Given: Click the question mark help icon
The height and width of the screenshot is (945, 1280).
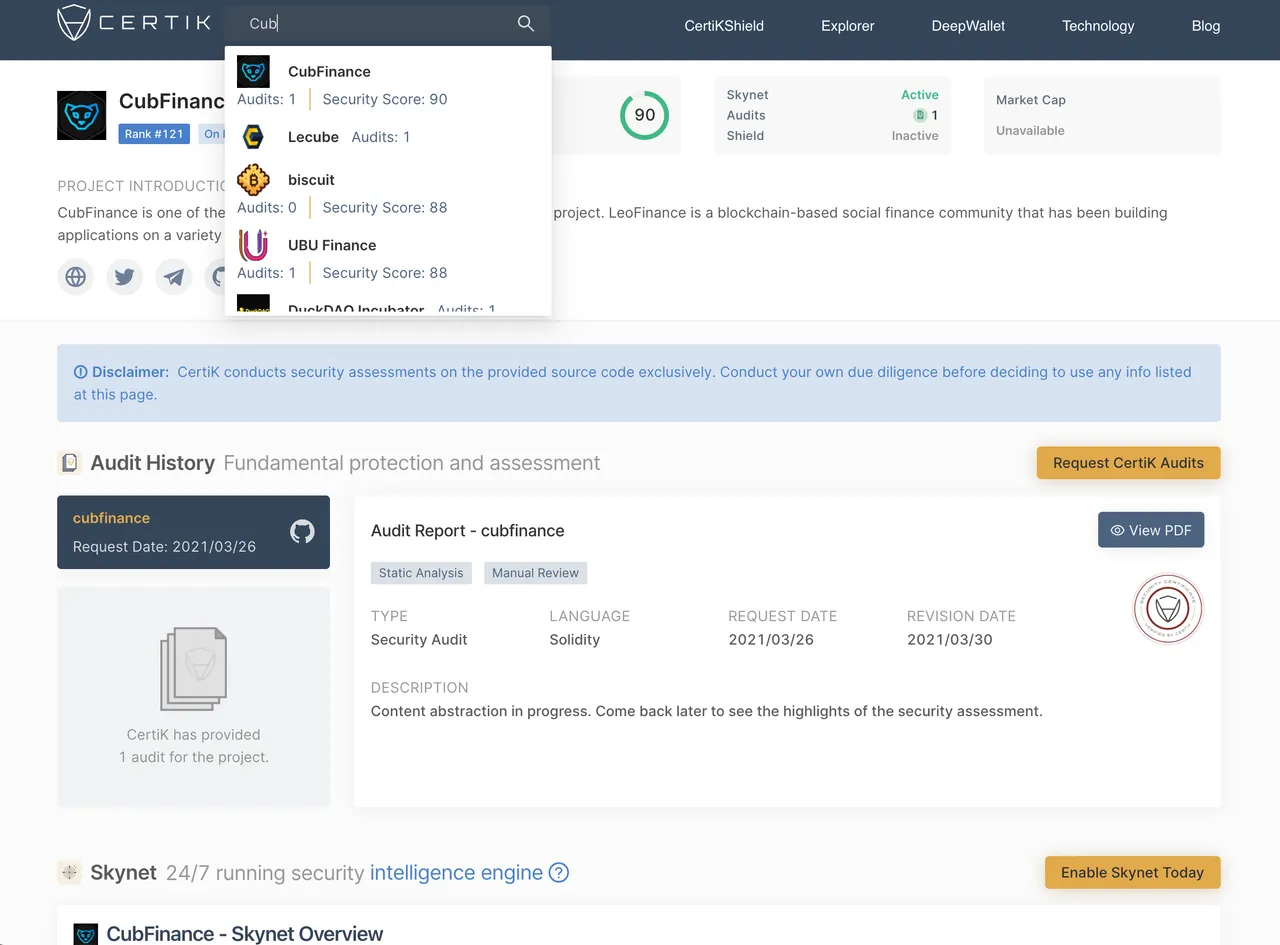Looking at the screenshot, I should coord(559,872).
